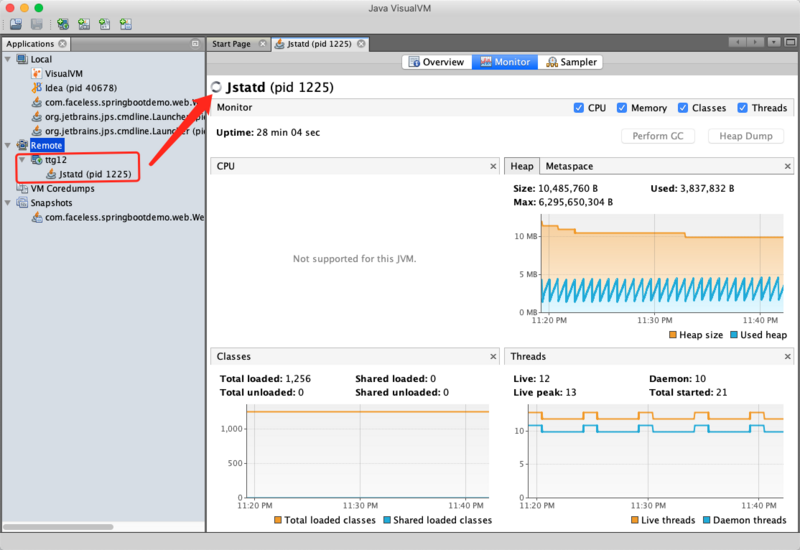The image size is (800, 550).
Task: Click the Applications panel tab
Action: tap(36, 44)
